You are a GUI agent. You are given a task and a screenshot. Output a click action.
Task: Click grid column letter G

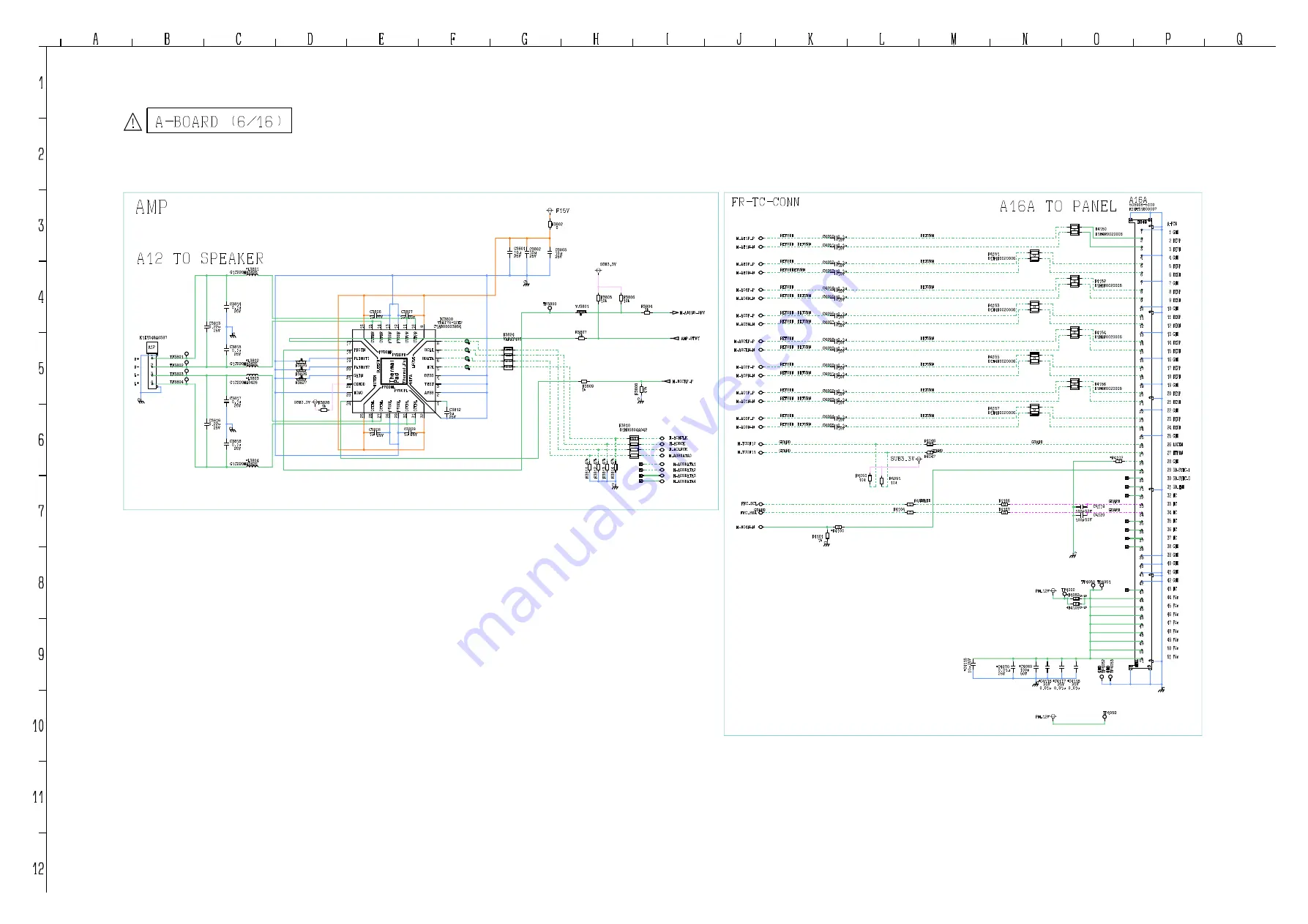click(524, 39)
